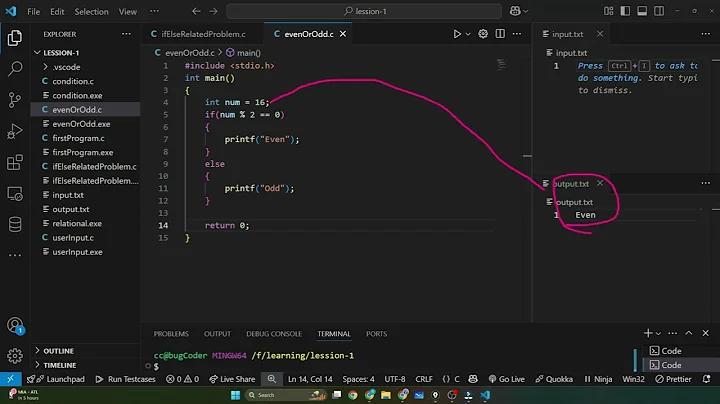Viewport: 720px width, 404px height.
Task: Open the database view in activity bar
Action: 15,224
